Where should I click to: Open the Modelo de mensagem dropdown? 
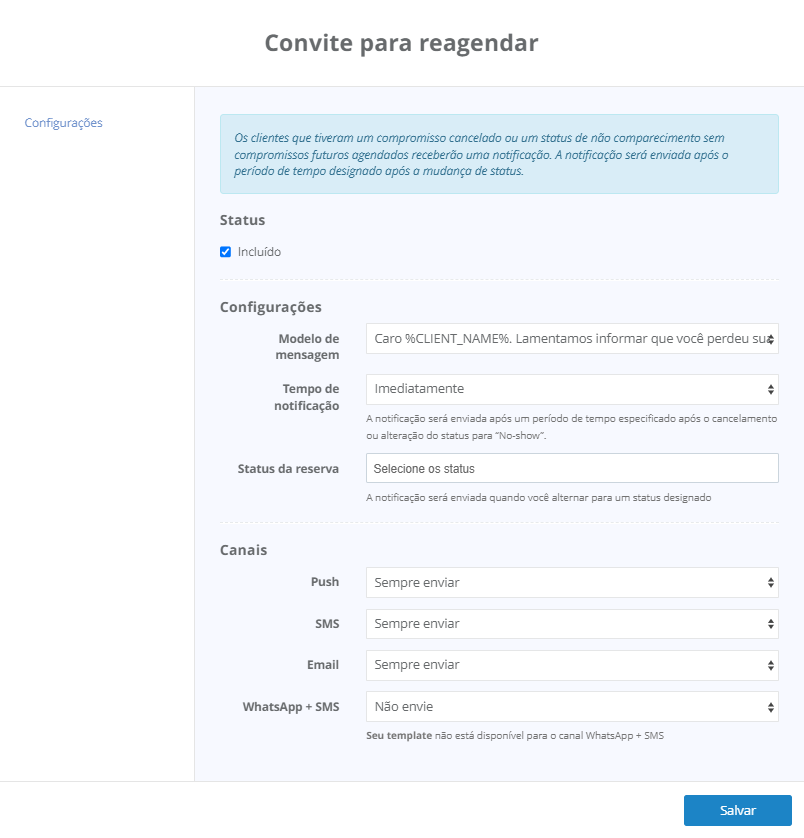point(571,339)
